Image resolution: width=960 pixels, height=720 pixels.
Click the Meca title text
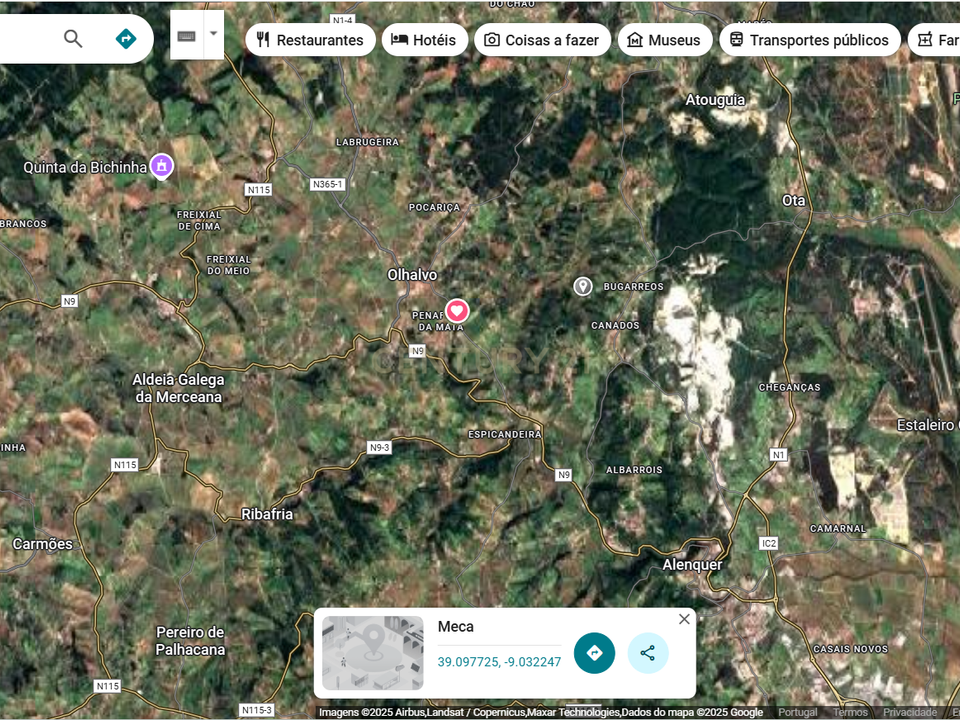click(x=456, y=627)
